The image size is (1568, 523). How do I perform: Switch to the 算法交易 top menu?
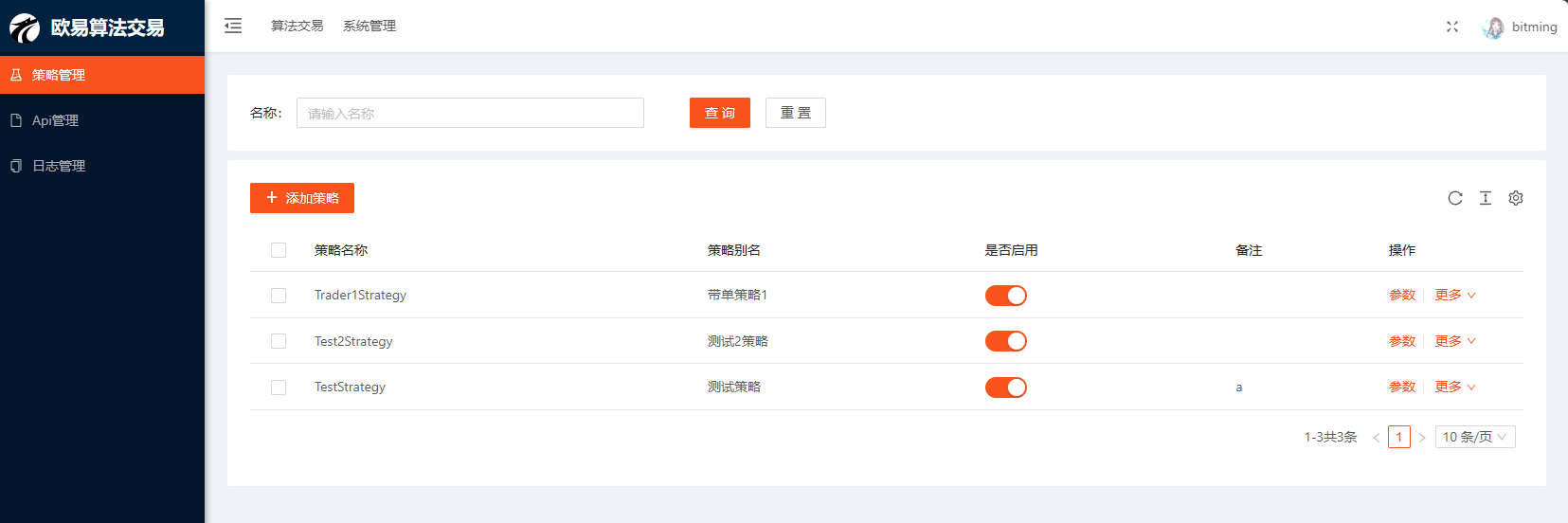point(297,26)
